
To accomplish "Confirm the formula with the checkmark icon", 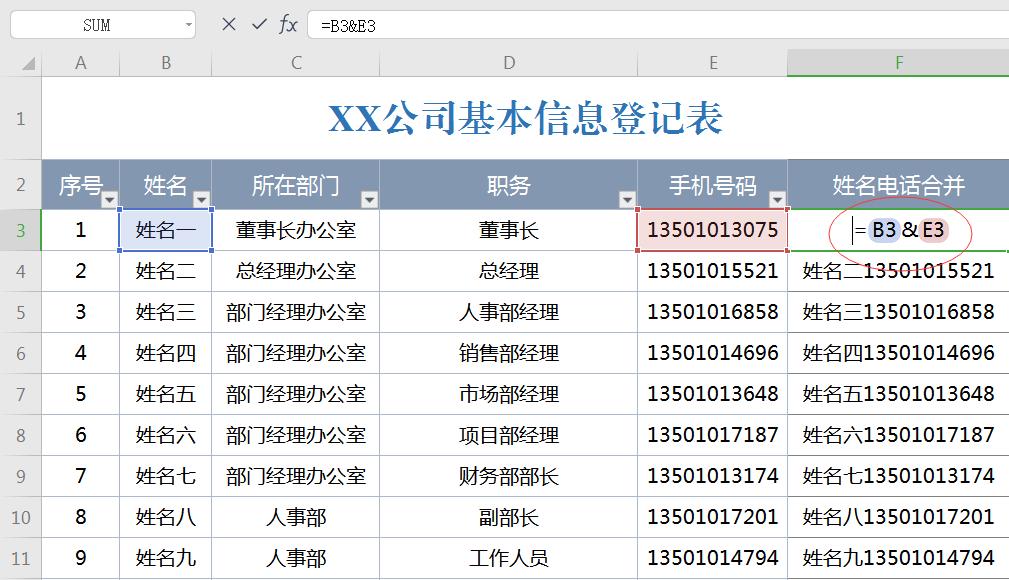I will tap(258, 25).
